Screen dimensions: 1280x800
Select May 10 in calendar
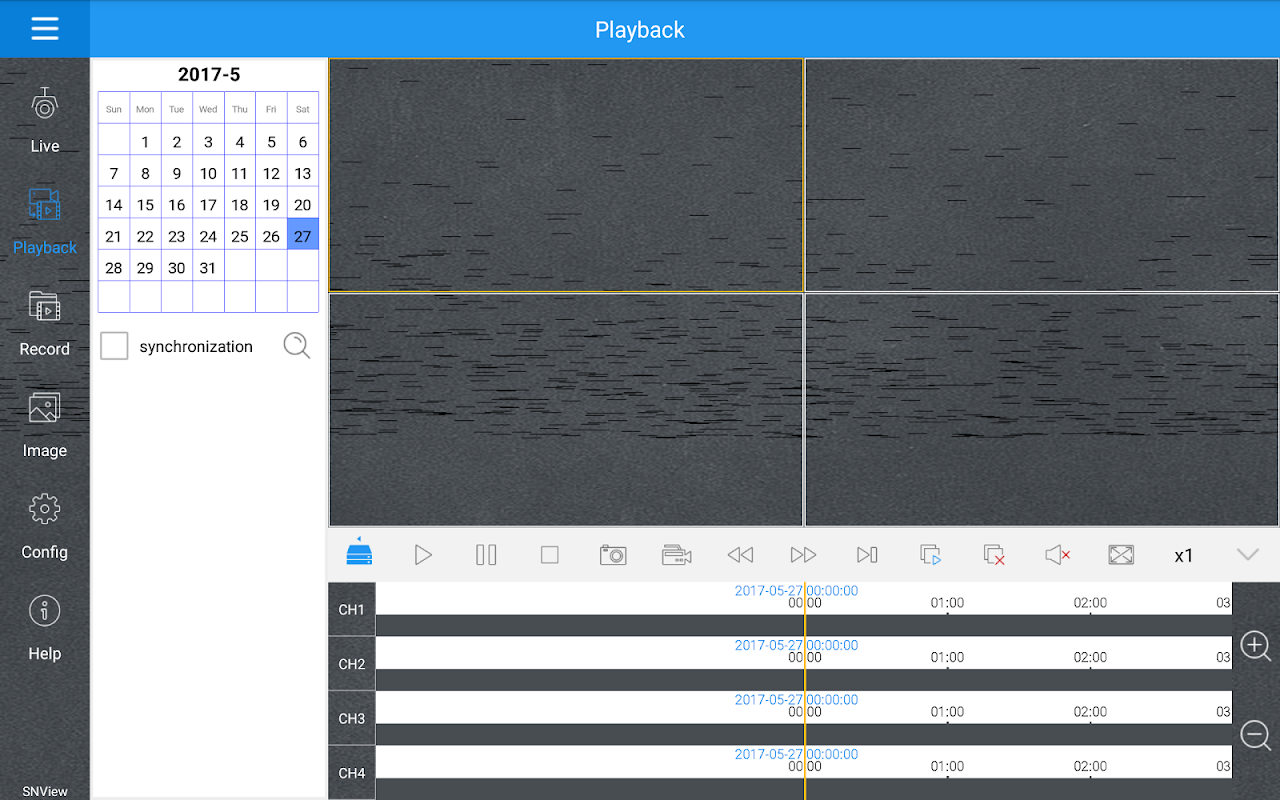click(x=208, y=173)
